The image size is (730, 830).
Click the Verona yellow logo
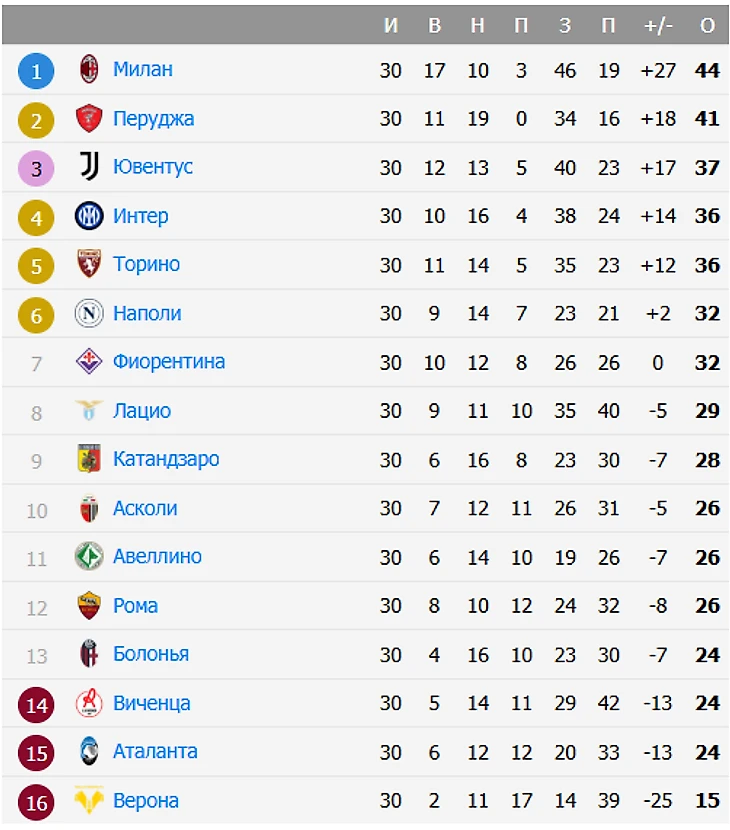tap(89, 801)
